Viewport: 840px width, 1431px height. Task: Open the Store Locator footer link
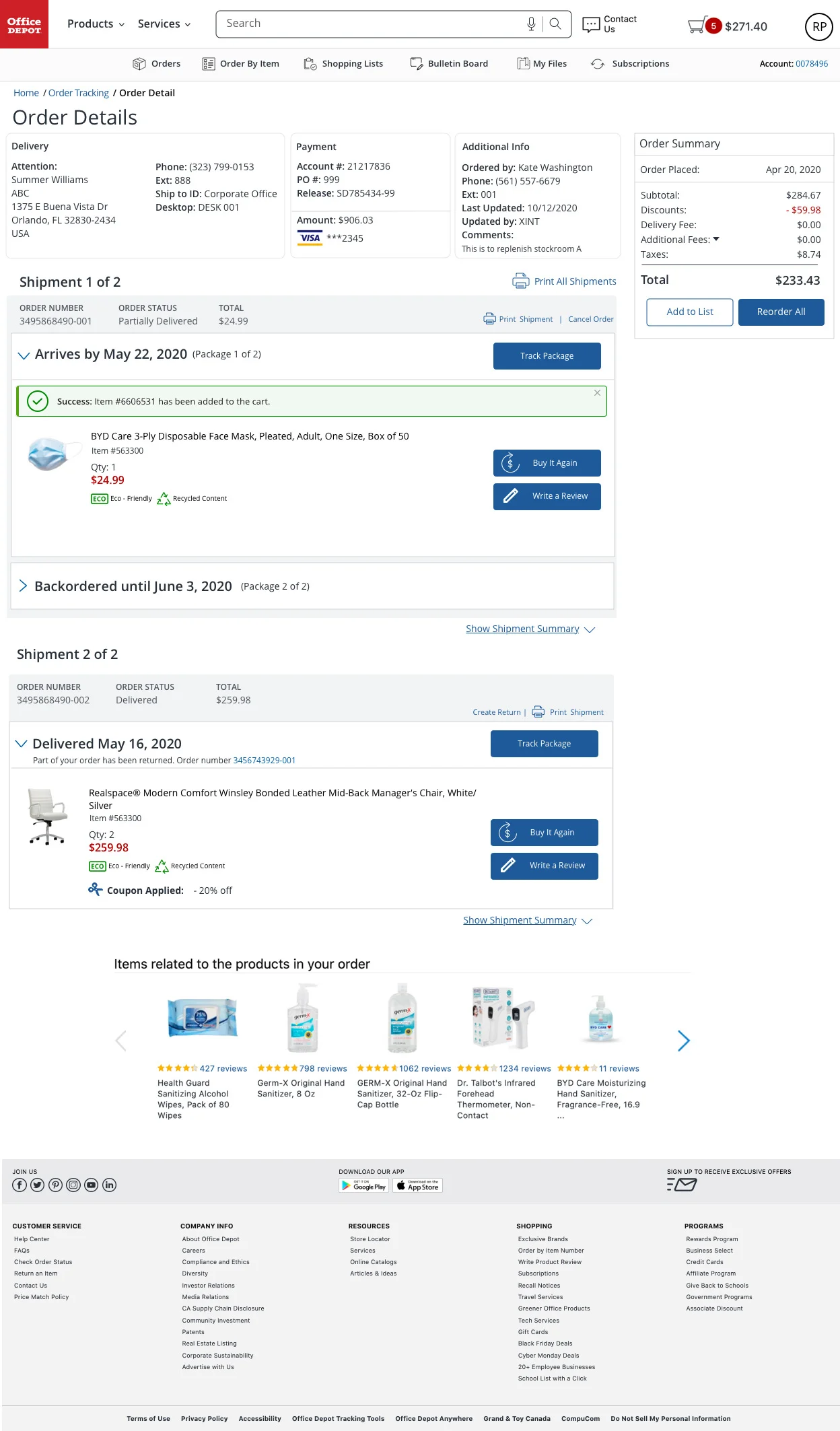tap(370, 1239)
